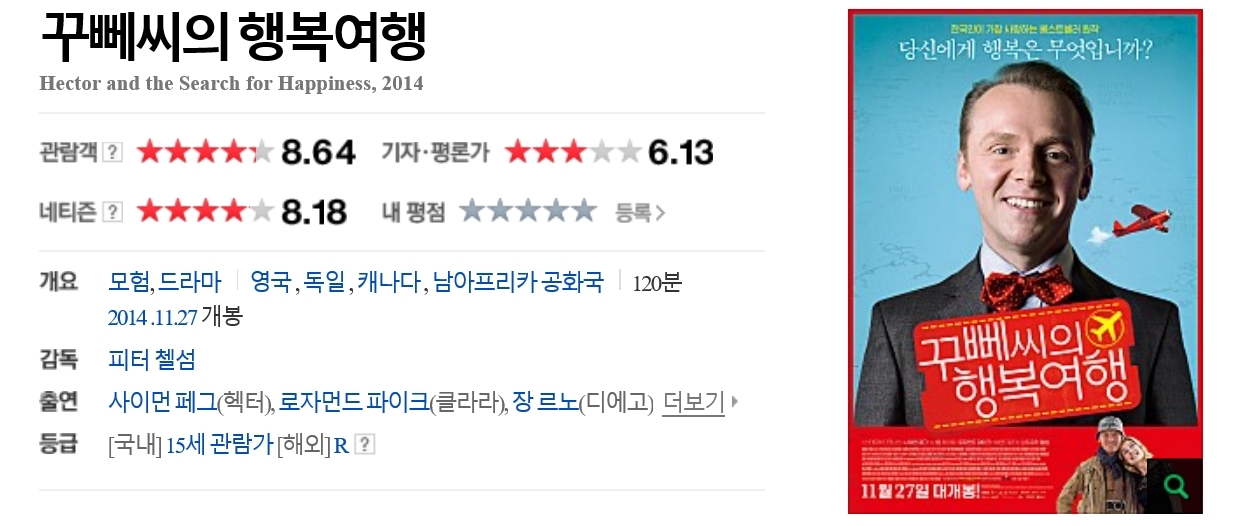Click the arrow icon beside 더보기
Screen dimensions: 1238x526
(735, 402)
